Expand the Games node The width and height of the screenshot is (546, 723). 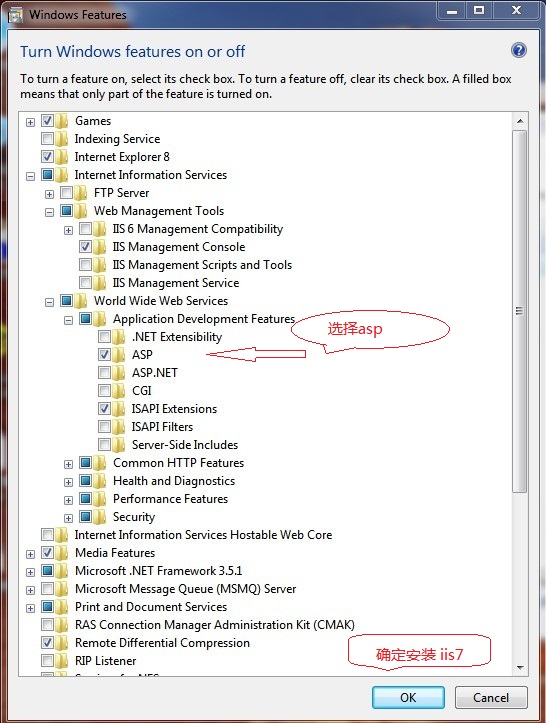pos(30,122)
